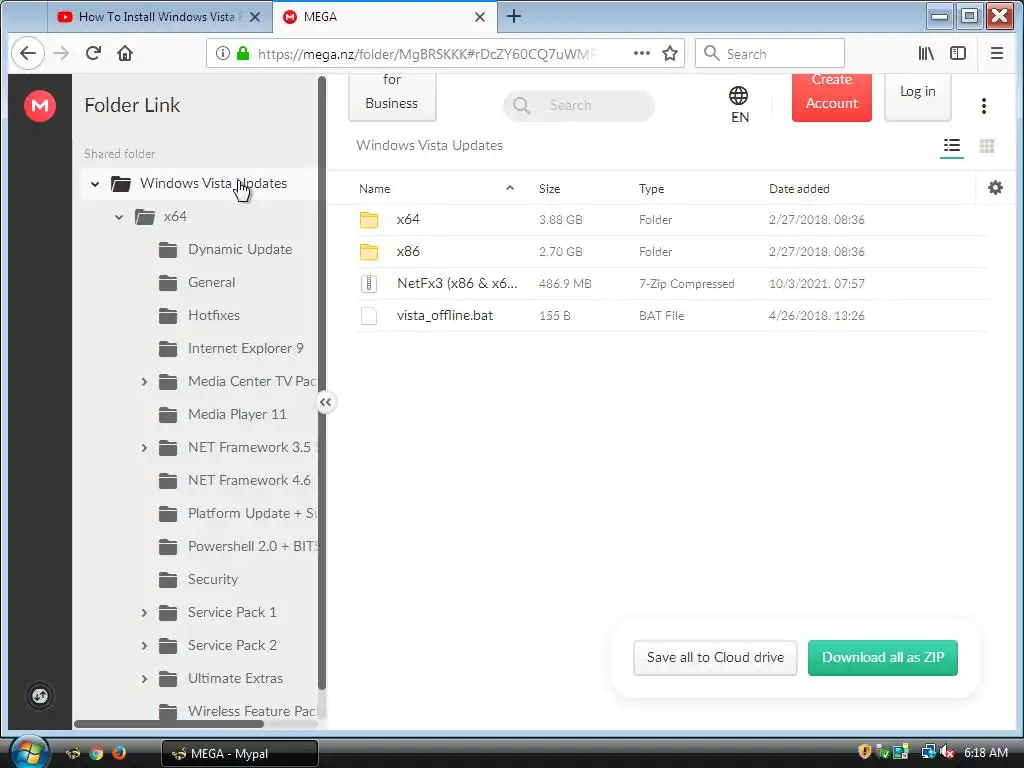Collapse the Windows Vista Updates tree node
The height and width of the screenshot is (768, 1024).
tap(95, 184)
